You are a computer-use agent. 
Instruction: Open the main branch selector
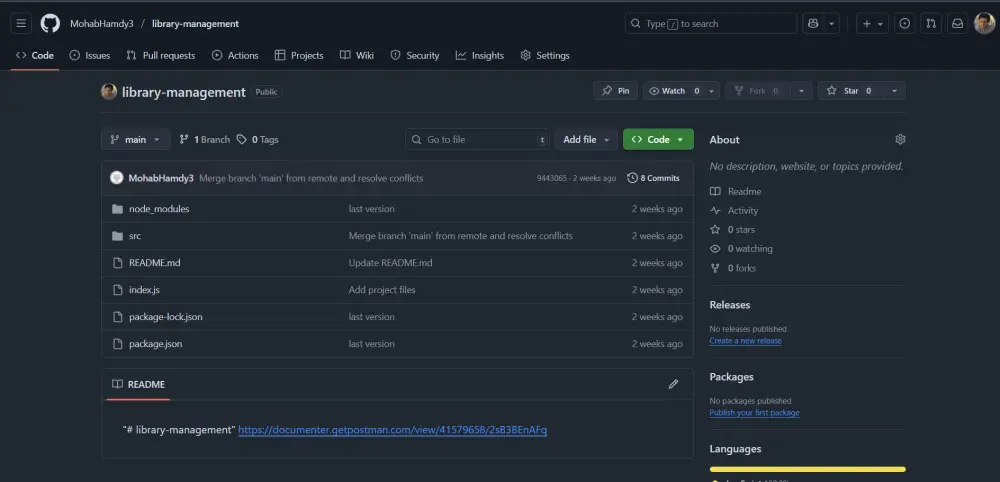135,140
